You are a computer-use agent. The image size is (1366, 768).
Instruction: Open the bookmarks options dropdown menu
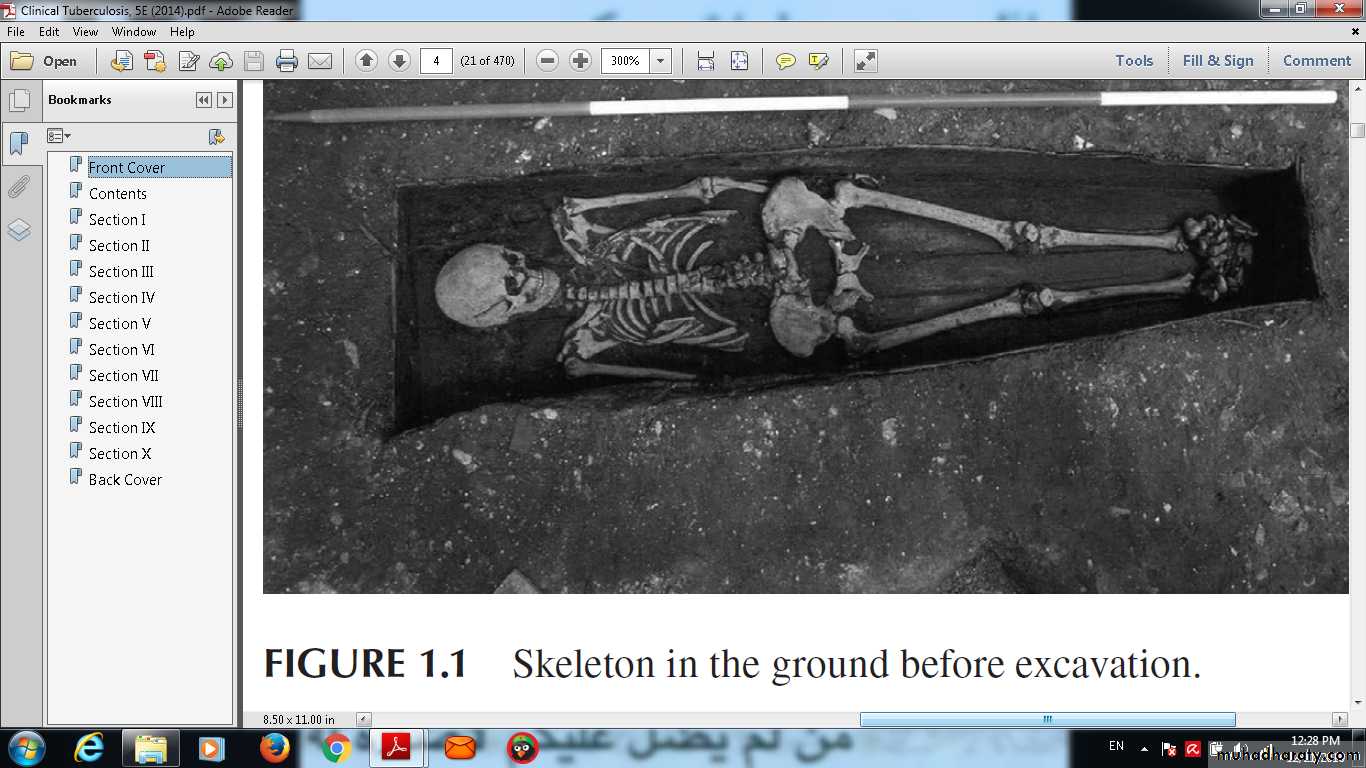point(59,136)
